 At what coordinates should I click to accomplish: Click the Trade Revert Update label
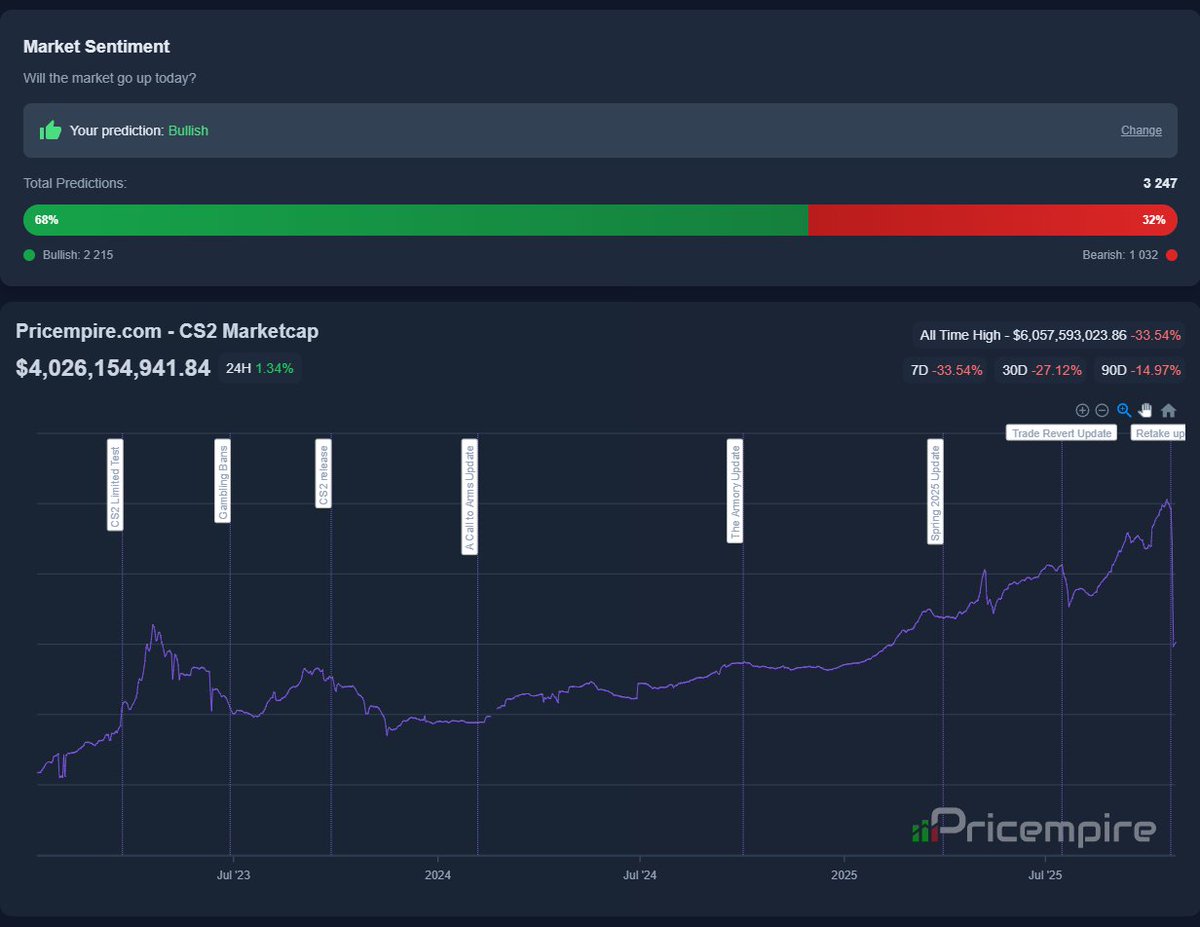coord(1060,432)
